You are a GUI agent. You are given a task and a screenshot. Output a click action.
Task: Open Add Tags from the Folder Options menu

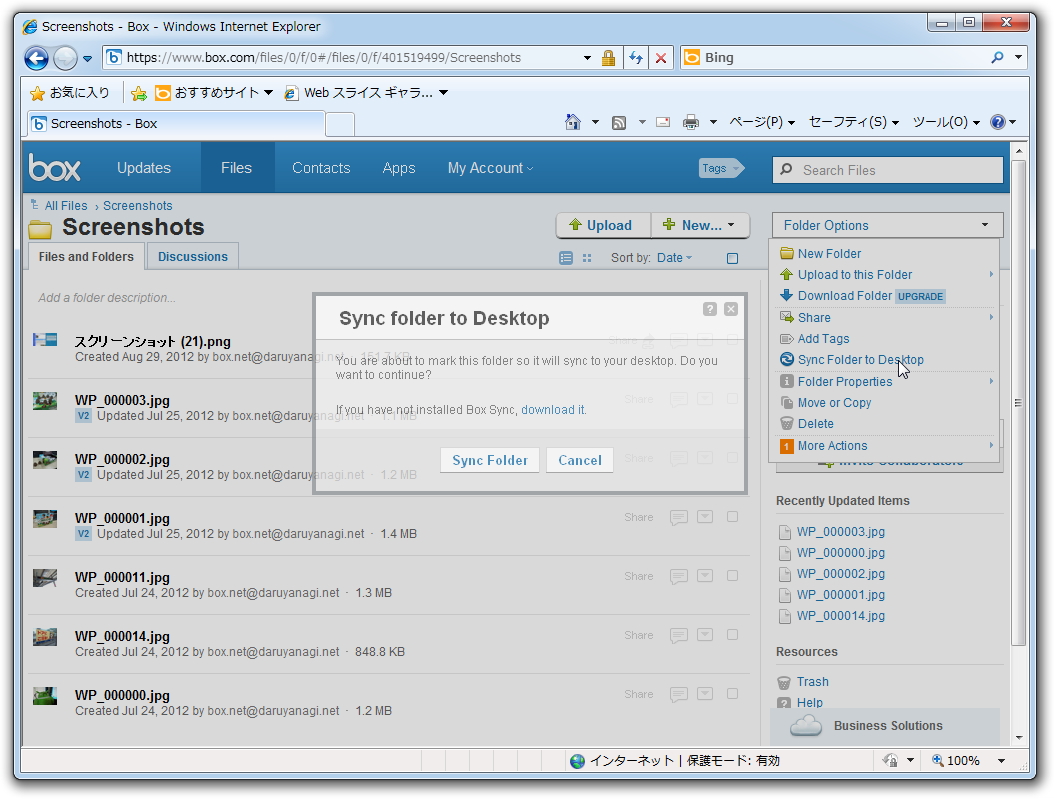point(823,338)
